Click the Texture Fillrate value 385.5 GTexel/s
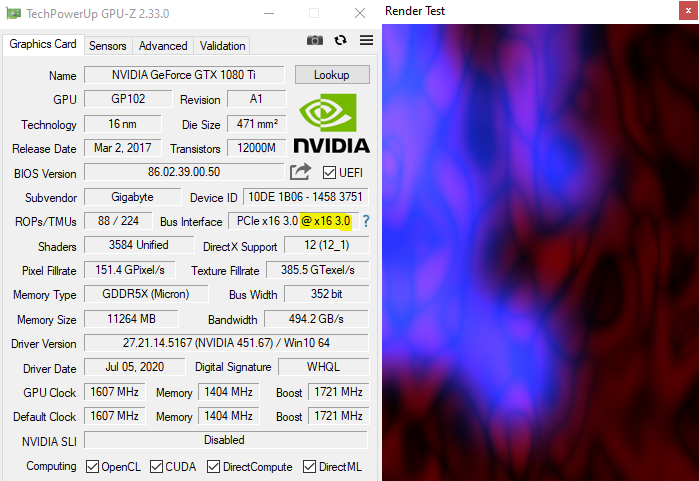This screenshot has height=481, width=699. click(318, 270)
